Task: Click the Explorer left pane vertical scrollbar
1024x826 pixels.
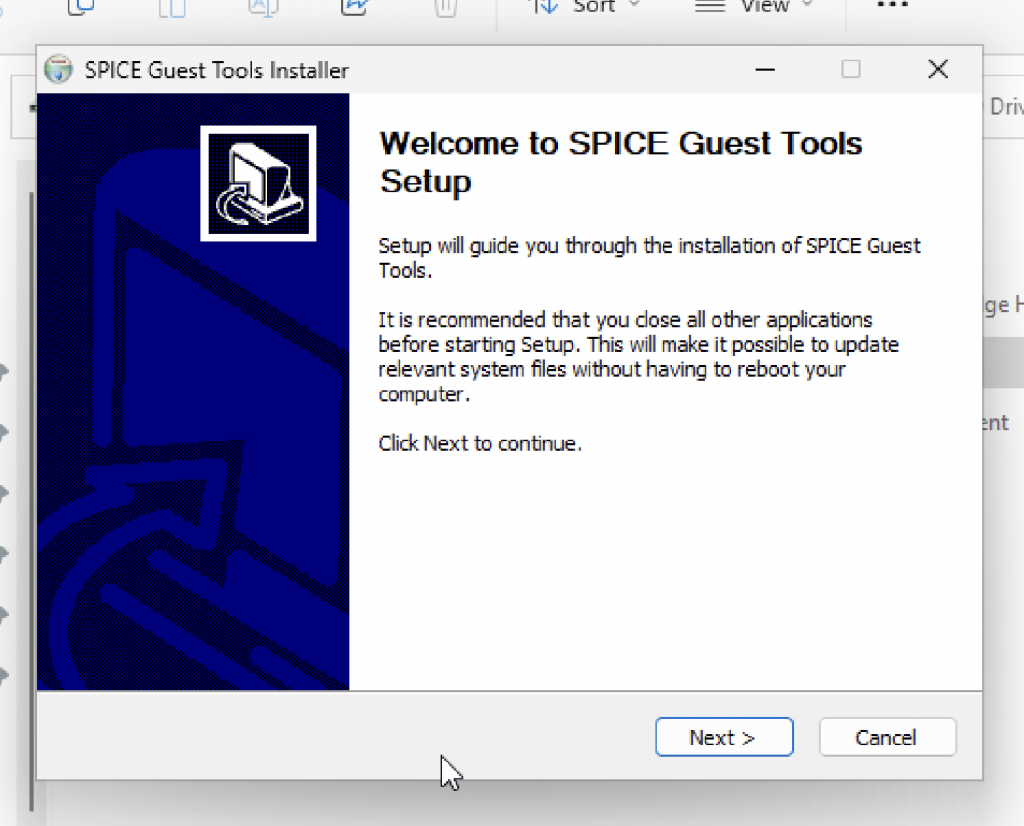Action: click(32, 500)
